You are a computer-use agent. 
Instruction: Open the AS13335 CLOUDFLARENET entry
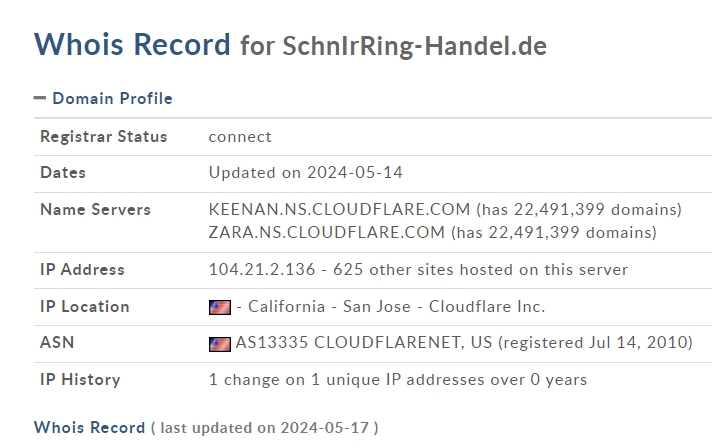364,342
